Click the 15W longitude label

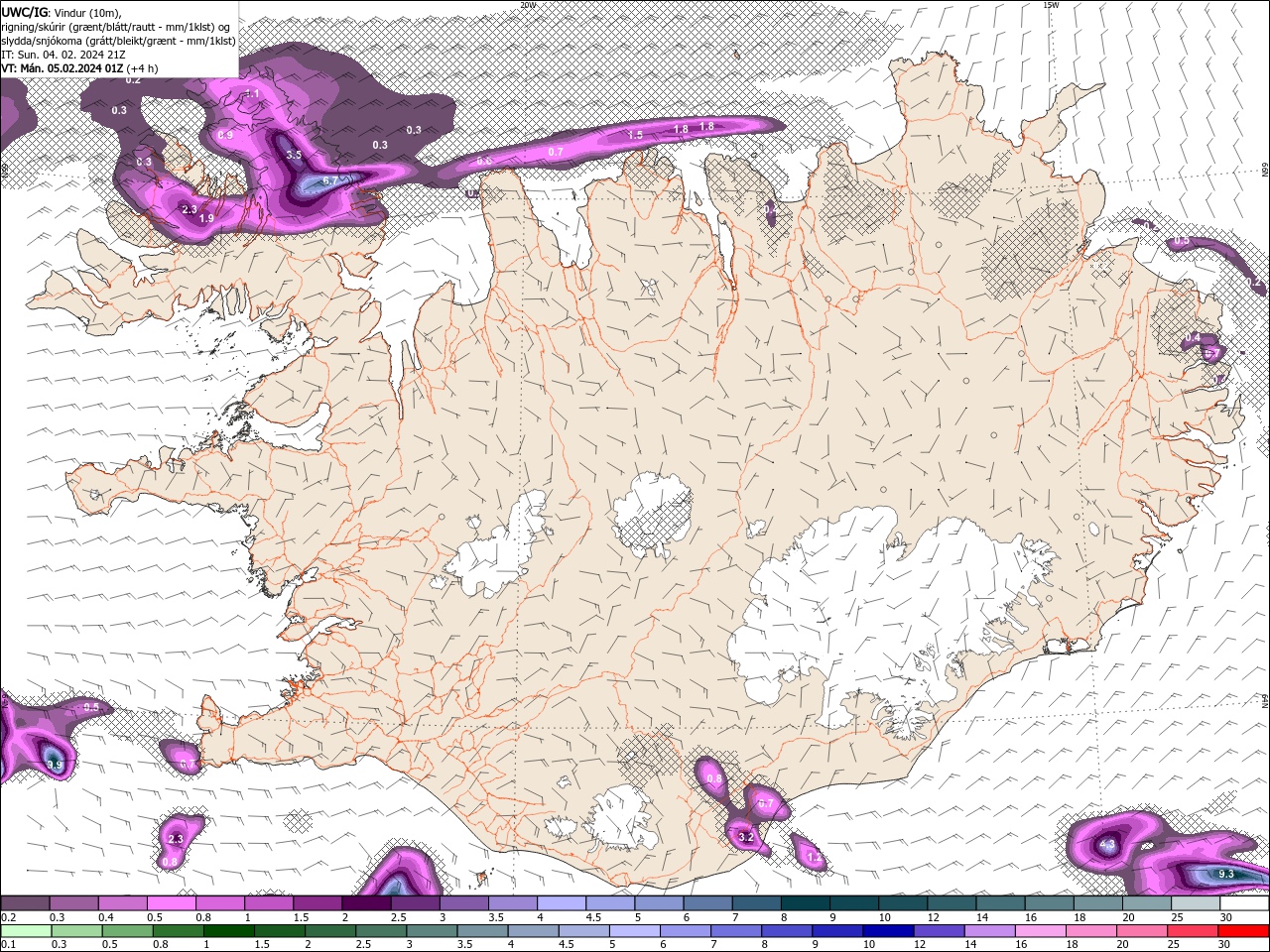pos(1051,4)
